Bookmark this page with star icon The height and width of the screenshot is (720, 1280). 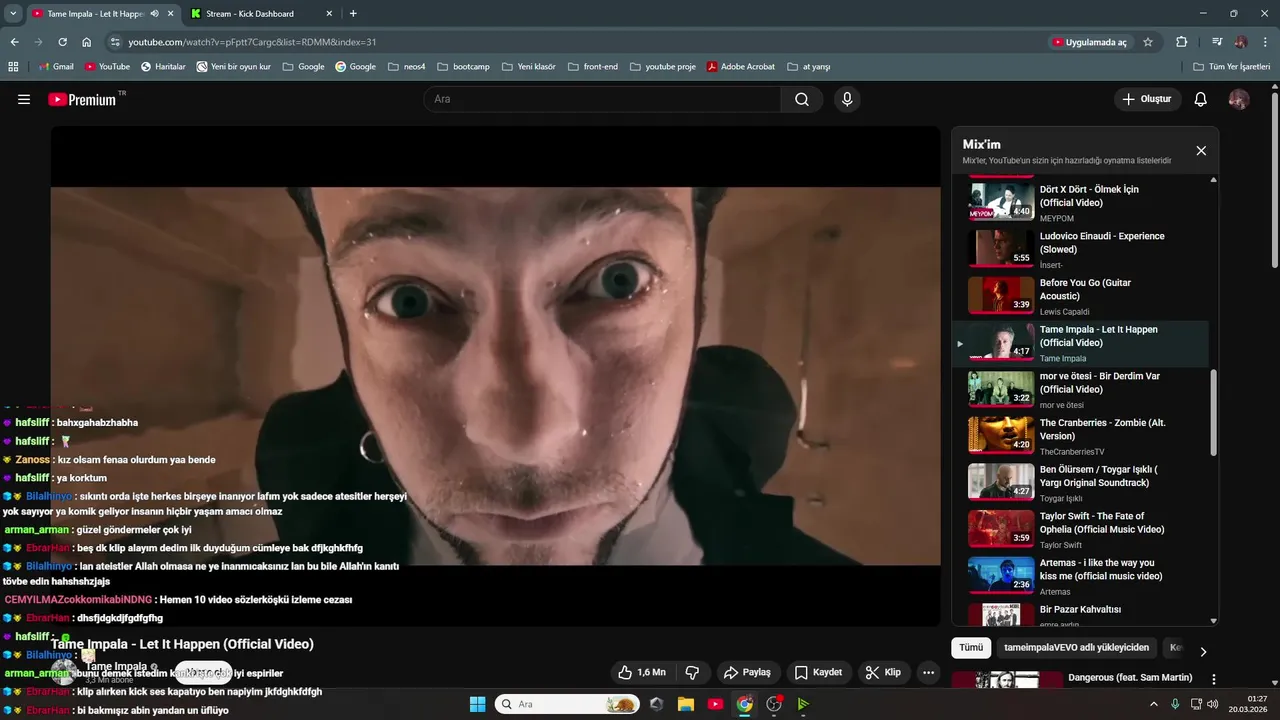coord(1148,42)
